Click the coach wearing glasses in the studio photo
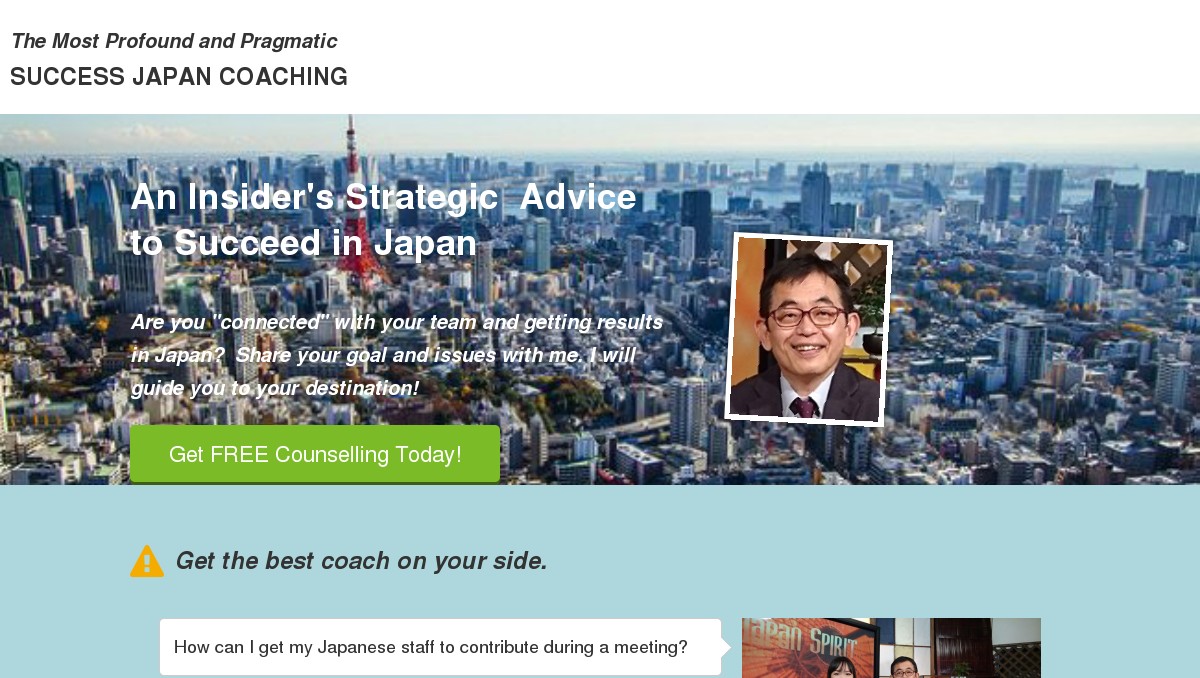This screenshot has height=678, width=1200. coord(903,670)
